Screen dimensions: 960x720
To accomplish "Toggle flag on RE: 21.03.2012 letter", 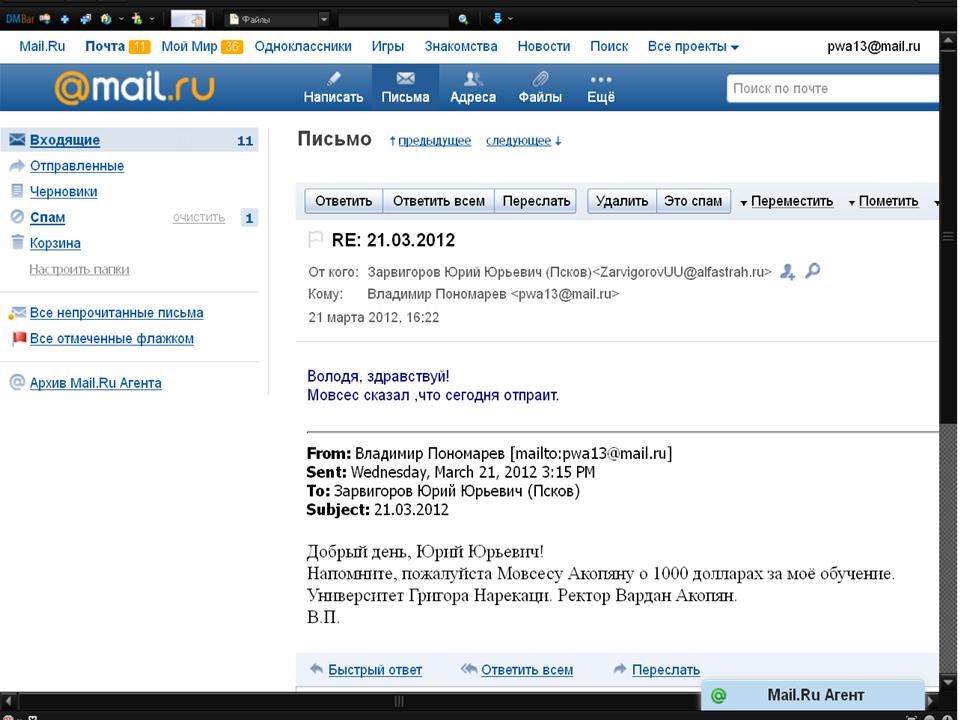I will [315, 239].
